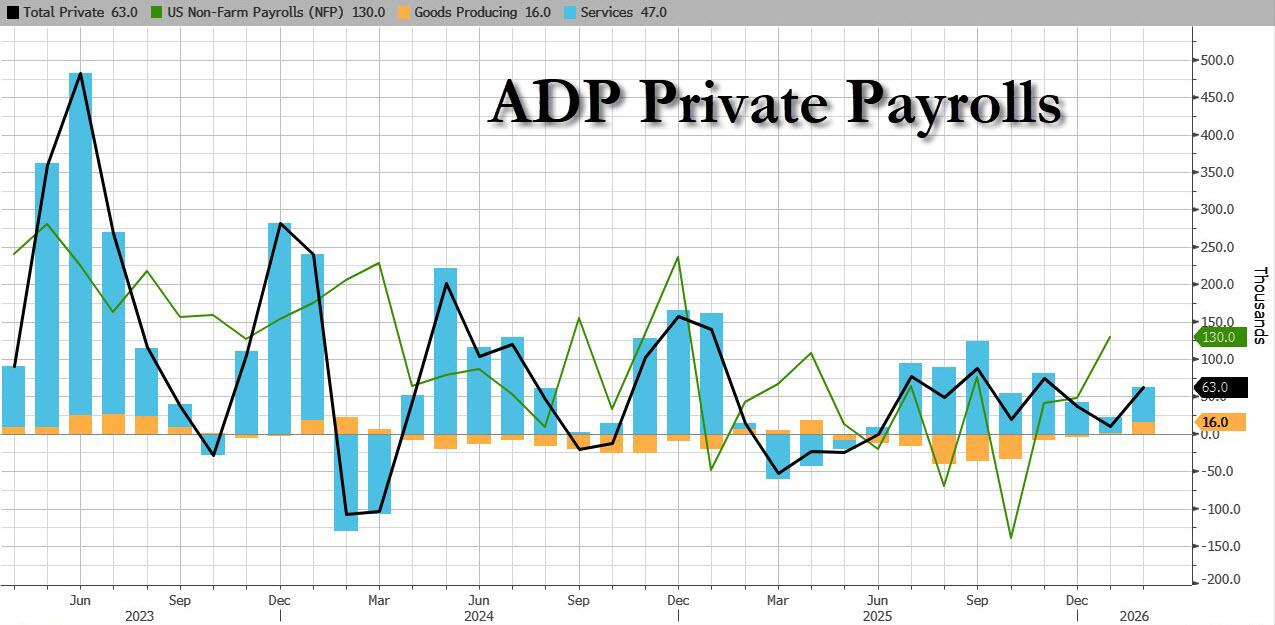Click the 2026 year label on x-axis

[x=1134, y=617]
